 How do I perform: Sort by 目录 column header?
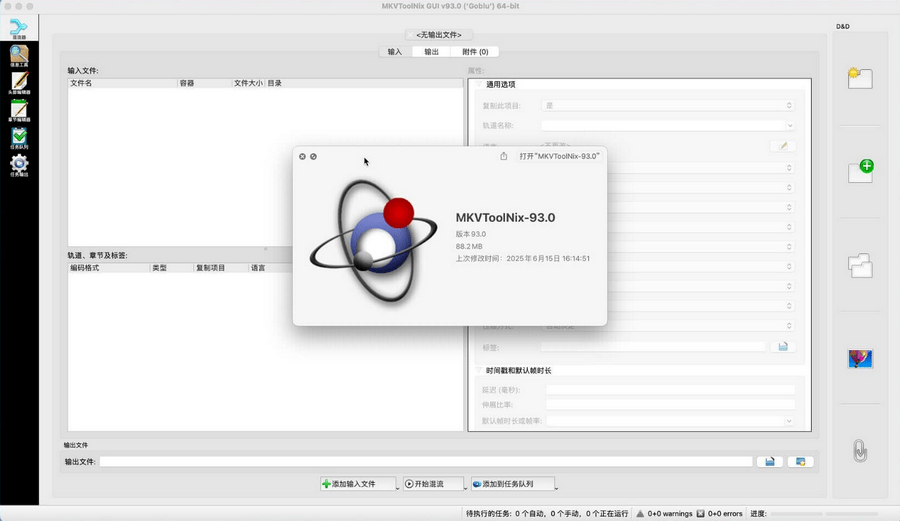364,83
